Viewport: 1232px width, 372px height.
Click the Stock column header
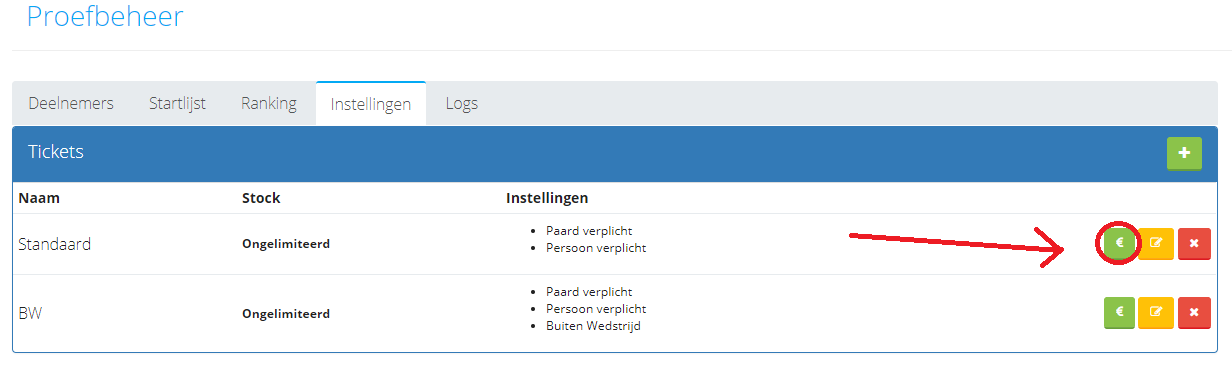click(x=261, y=198)
